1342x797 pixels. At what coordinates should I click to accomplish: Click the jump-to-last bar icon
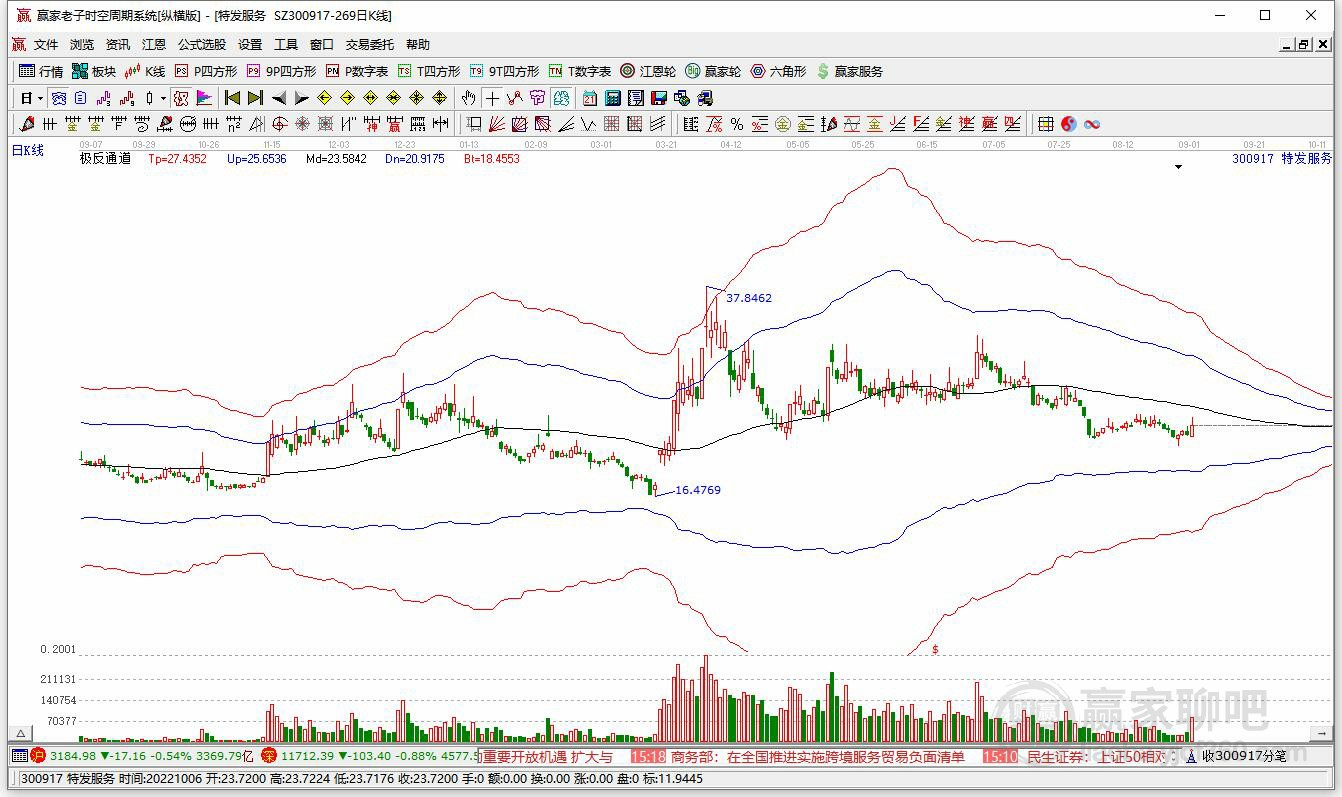tap(255, 98)
